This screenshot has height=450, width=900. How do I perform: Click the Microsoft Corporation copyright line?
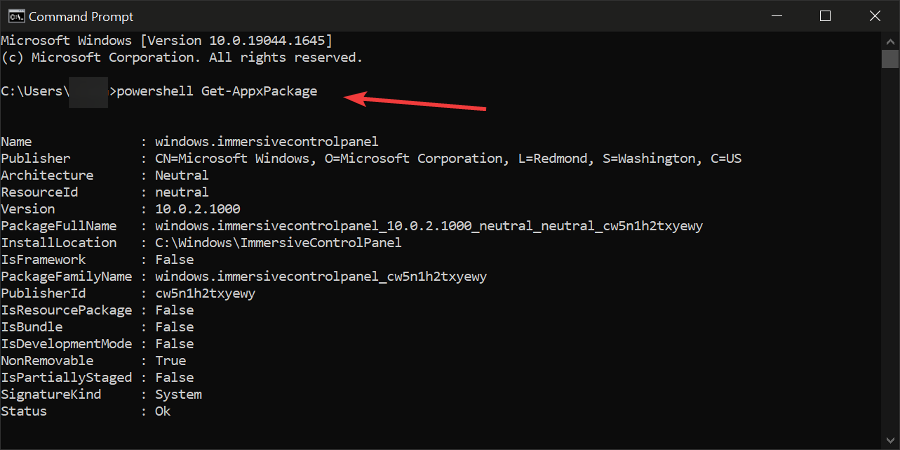point(181,57)
